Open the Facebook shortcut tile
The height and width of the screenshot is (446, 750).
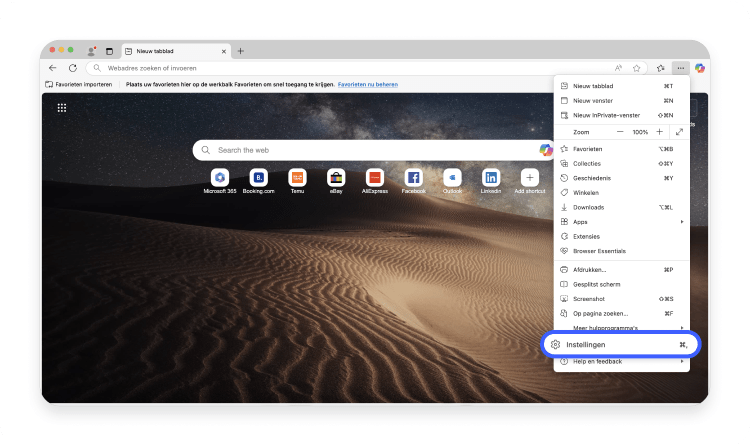(414, 181)
